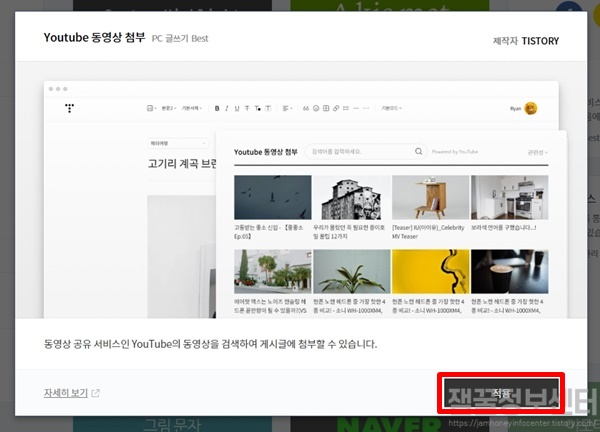
Task: Click the Youtube 동영상 첨부 dialog title
Action: [x=95, y=37]
